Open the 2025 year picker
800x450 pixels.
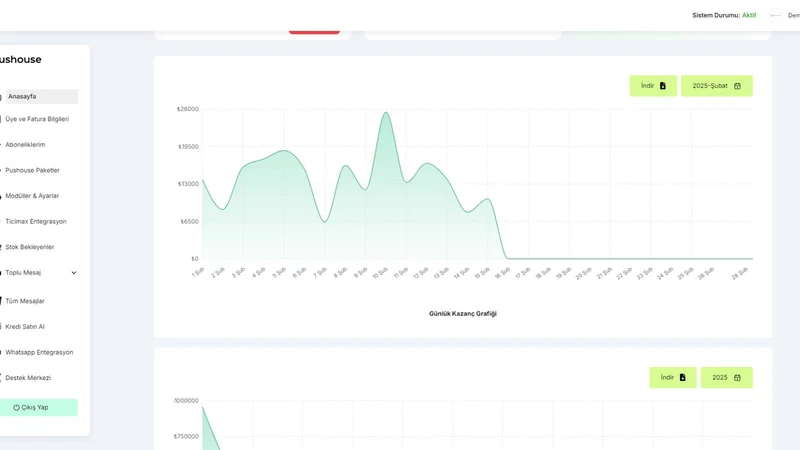pos(727,378)
